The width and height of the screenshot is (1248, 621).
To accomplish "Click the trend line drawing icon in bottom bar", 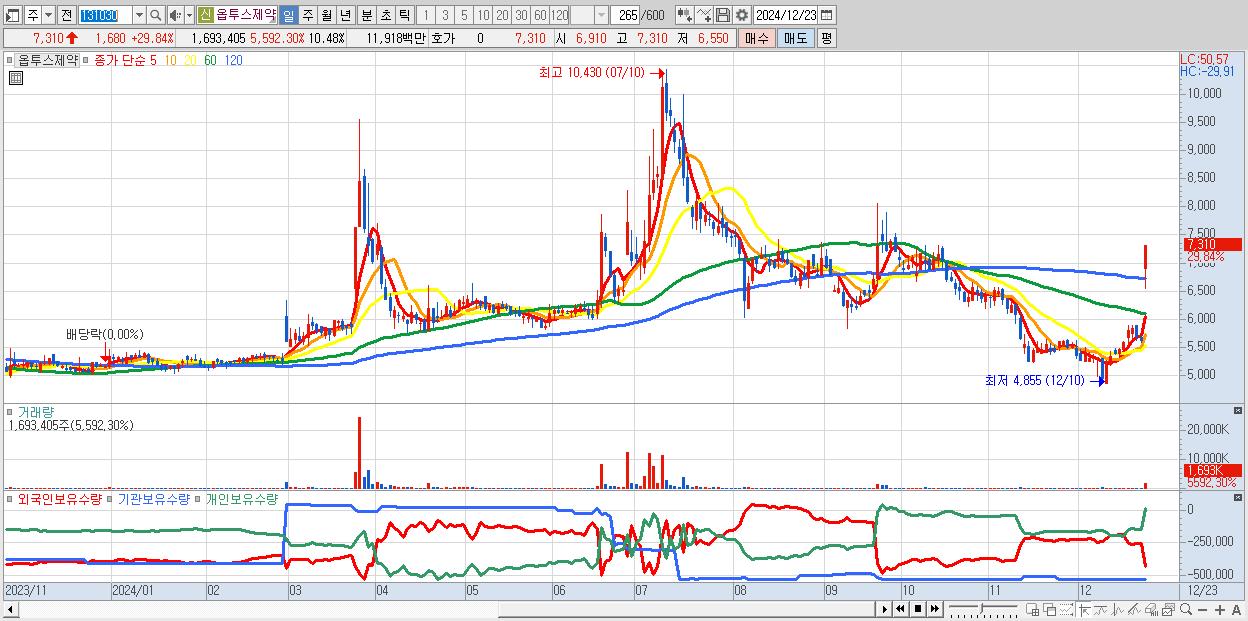I will coord(1134,609).
